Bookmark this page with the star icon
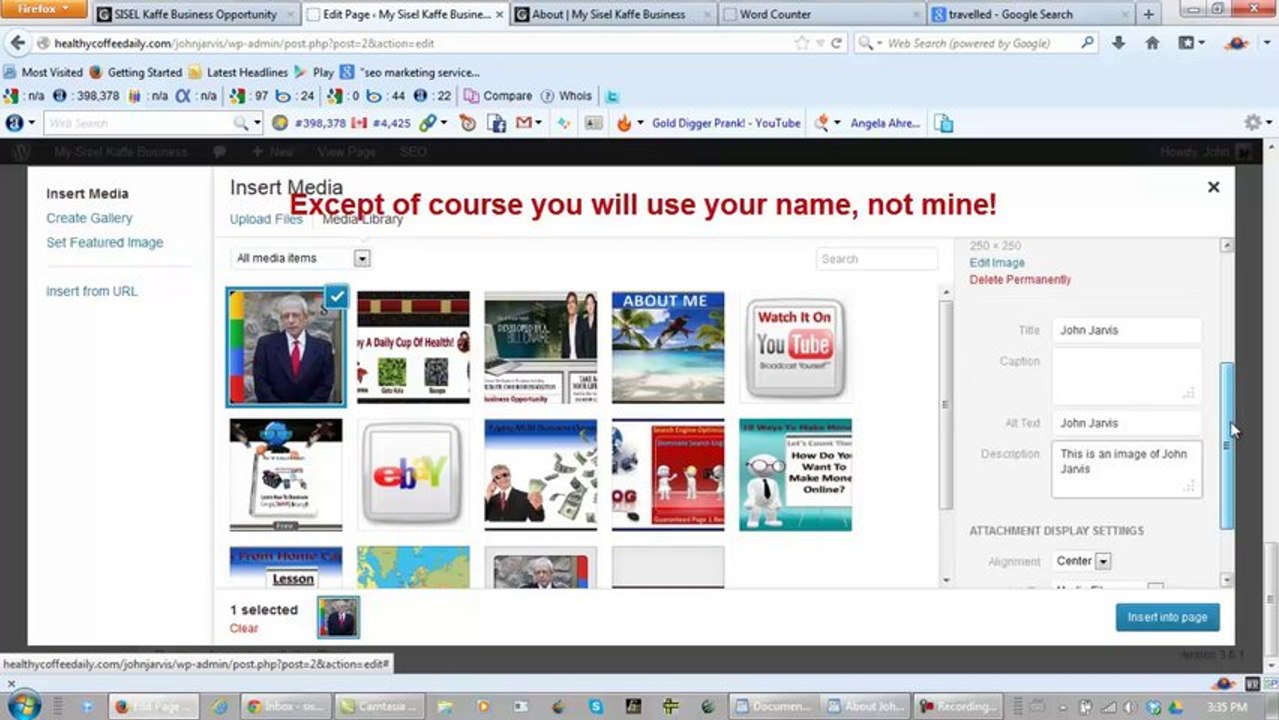The height and width of the screenshot is (720, 1279). click(x=802, y=43)
